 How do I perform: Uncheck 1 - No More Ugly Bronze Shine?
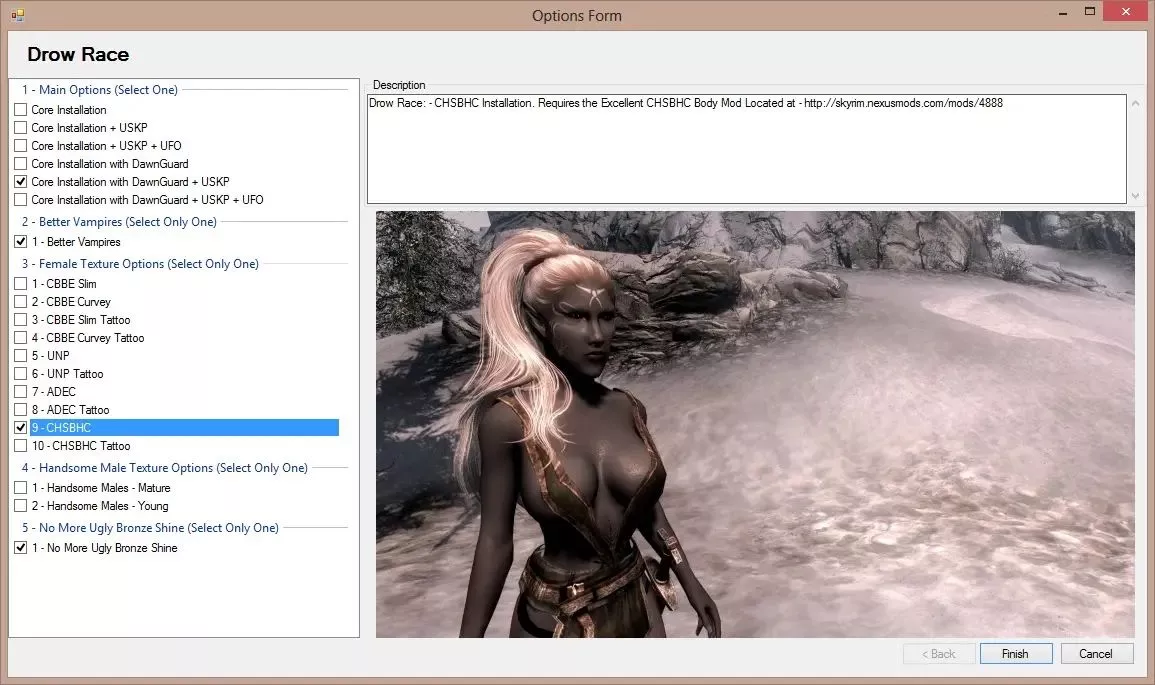point(21,548)
